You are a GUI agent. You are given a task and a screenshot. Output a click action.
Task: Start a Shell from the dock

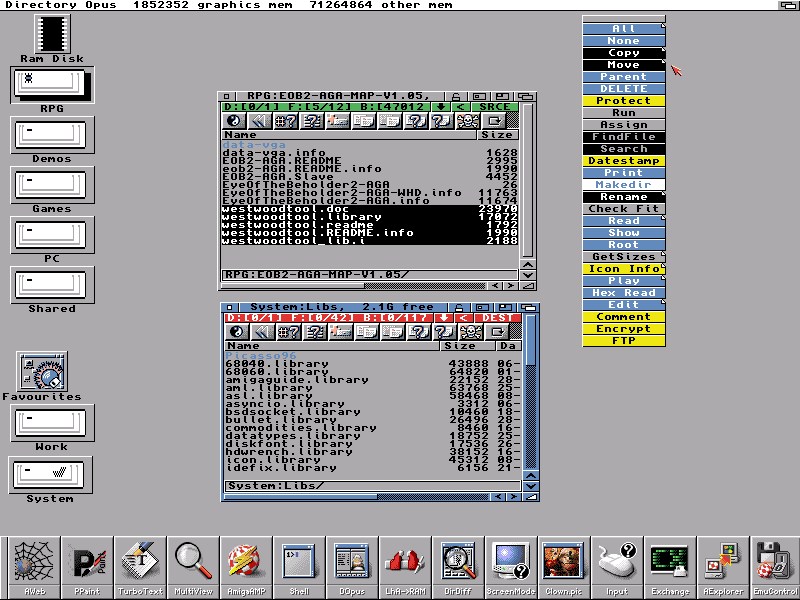coord(297,563)
